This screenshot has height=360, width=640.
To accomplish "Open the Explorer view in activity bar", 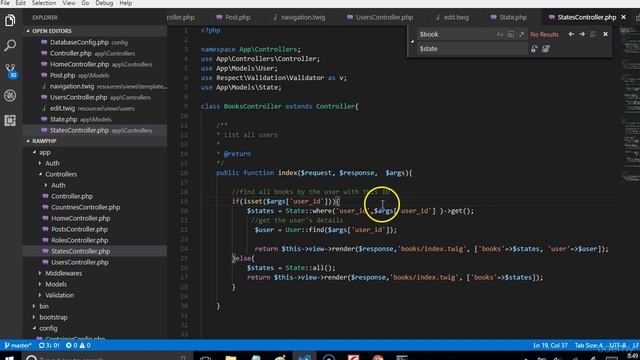I will [x=10, y=20].
